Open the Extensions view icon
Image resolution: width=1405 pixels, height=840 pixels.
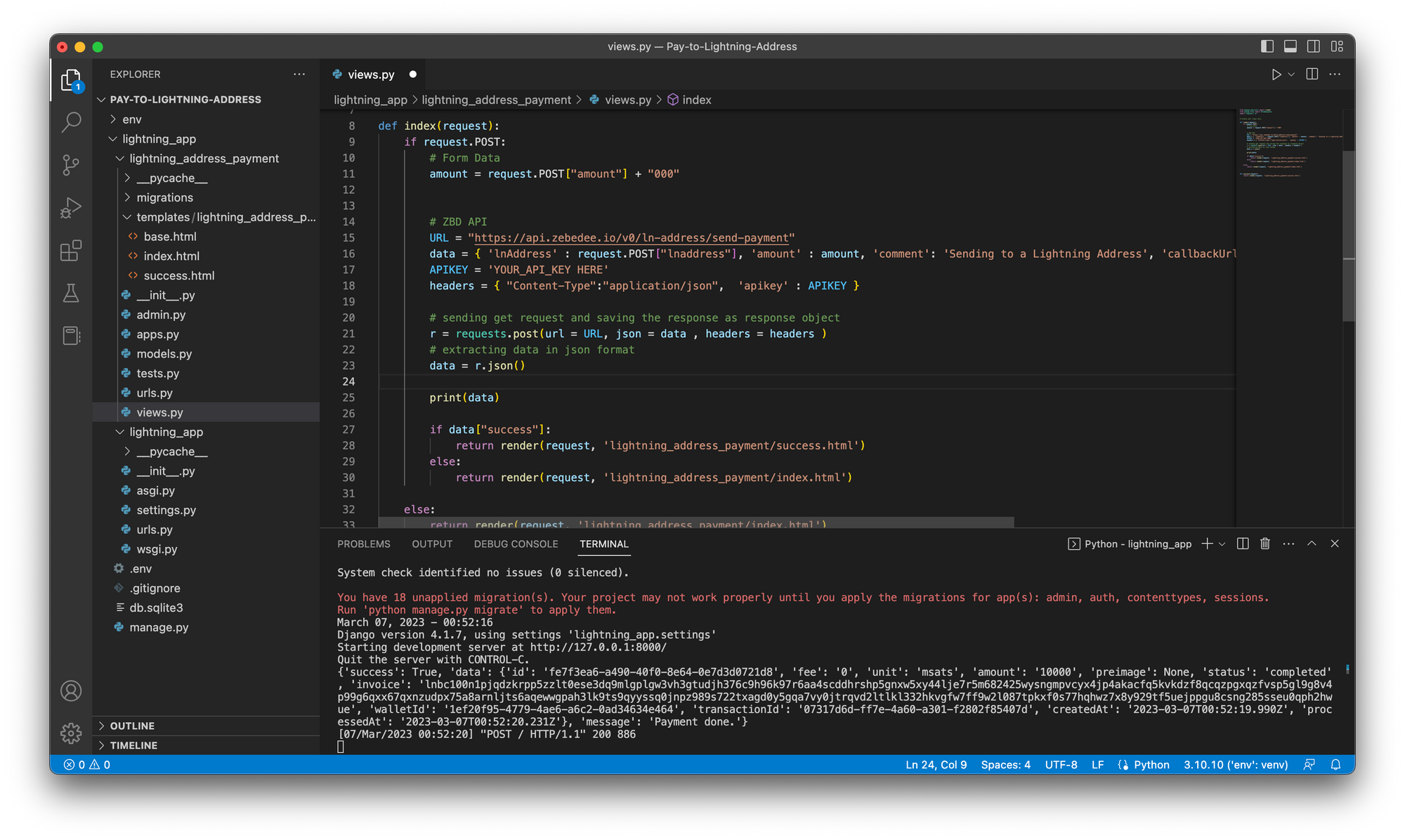pyautogui.click(x=71, y=251)
